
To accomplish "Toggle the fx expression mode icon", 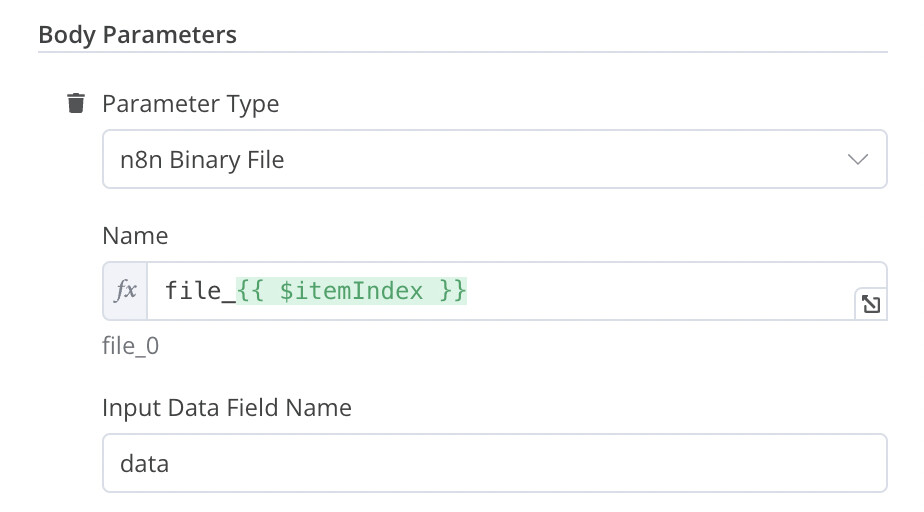I will (x=125, y=291).
